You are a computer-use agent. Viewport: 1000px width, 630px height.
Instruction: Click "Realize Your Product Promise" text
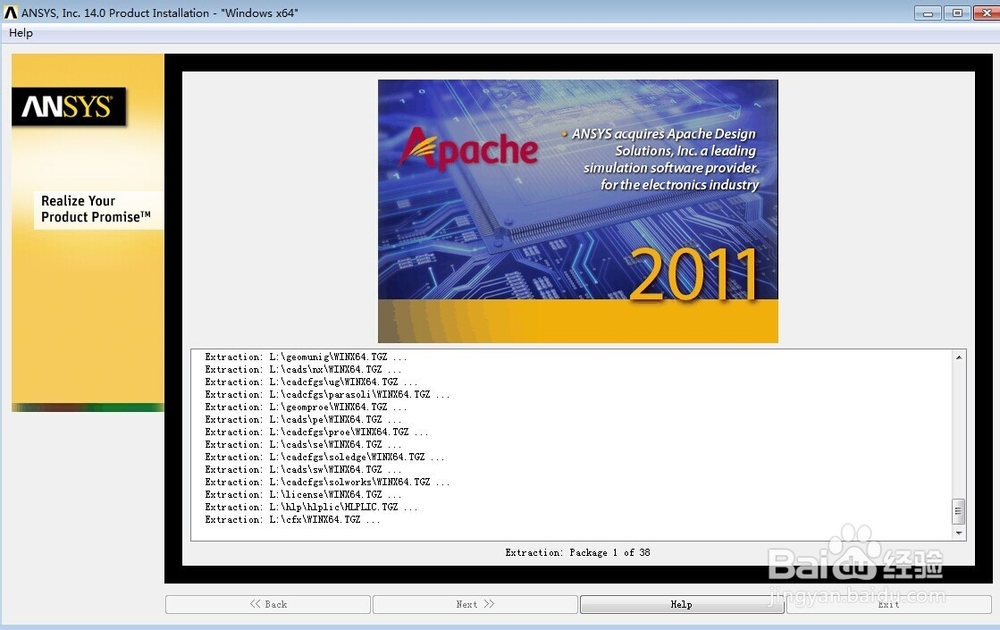pyautogui.click(x=96, y=209)
